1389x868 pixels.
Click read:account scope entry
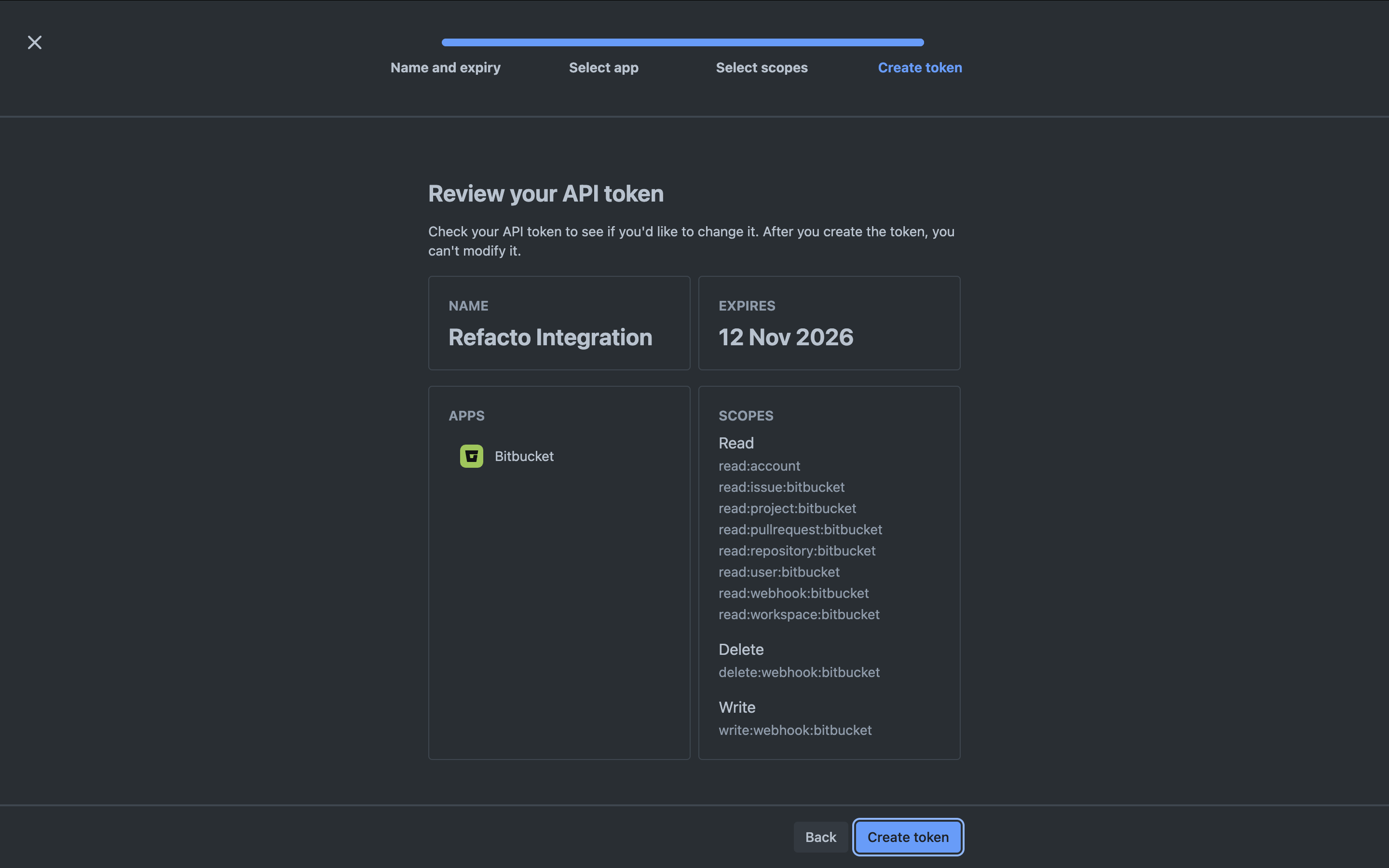coord(759,465)
